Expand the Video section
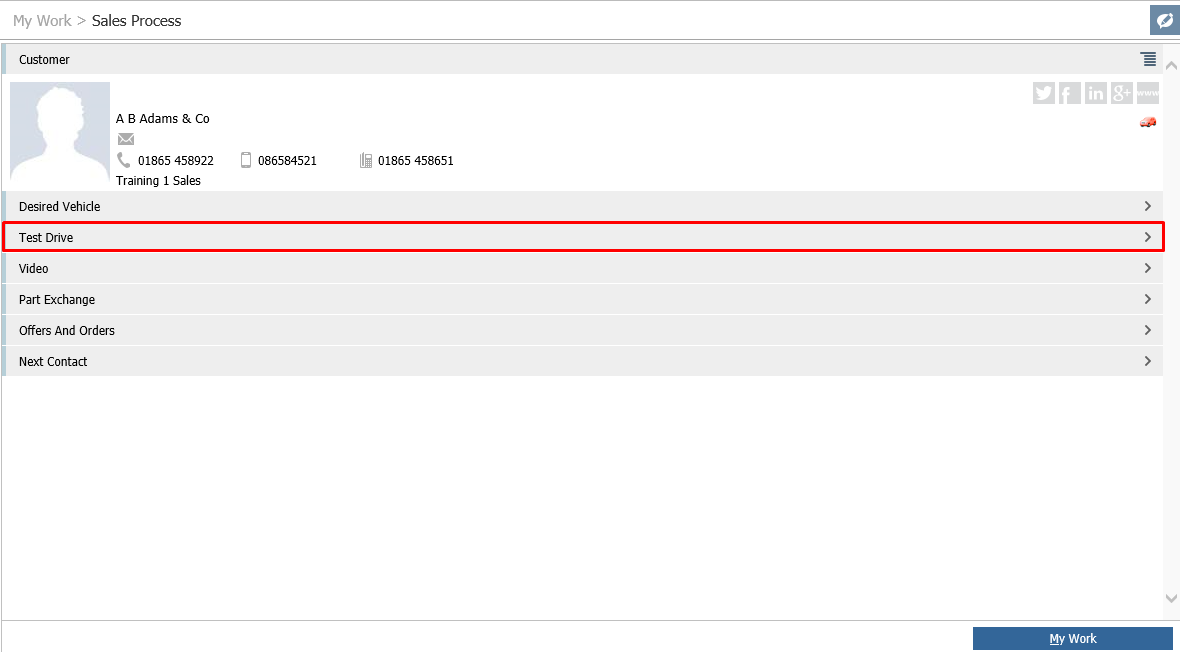Image resolution: width=1180 pixels, height=652 pixels. coord(1147,268)
